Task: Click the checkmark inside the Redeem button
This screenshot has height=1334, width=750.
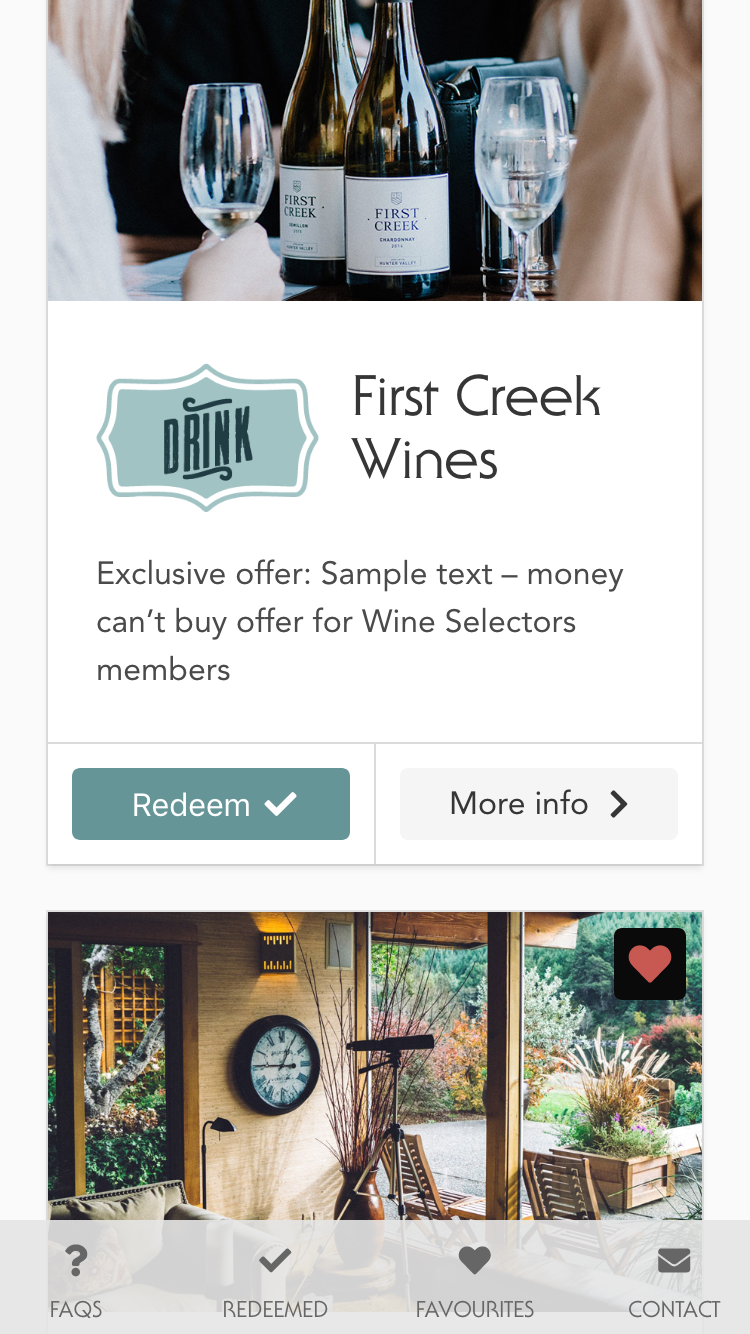Action: [x=280, y=804]
